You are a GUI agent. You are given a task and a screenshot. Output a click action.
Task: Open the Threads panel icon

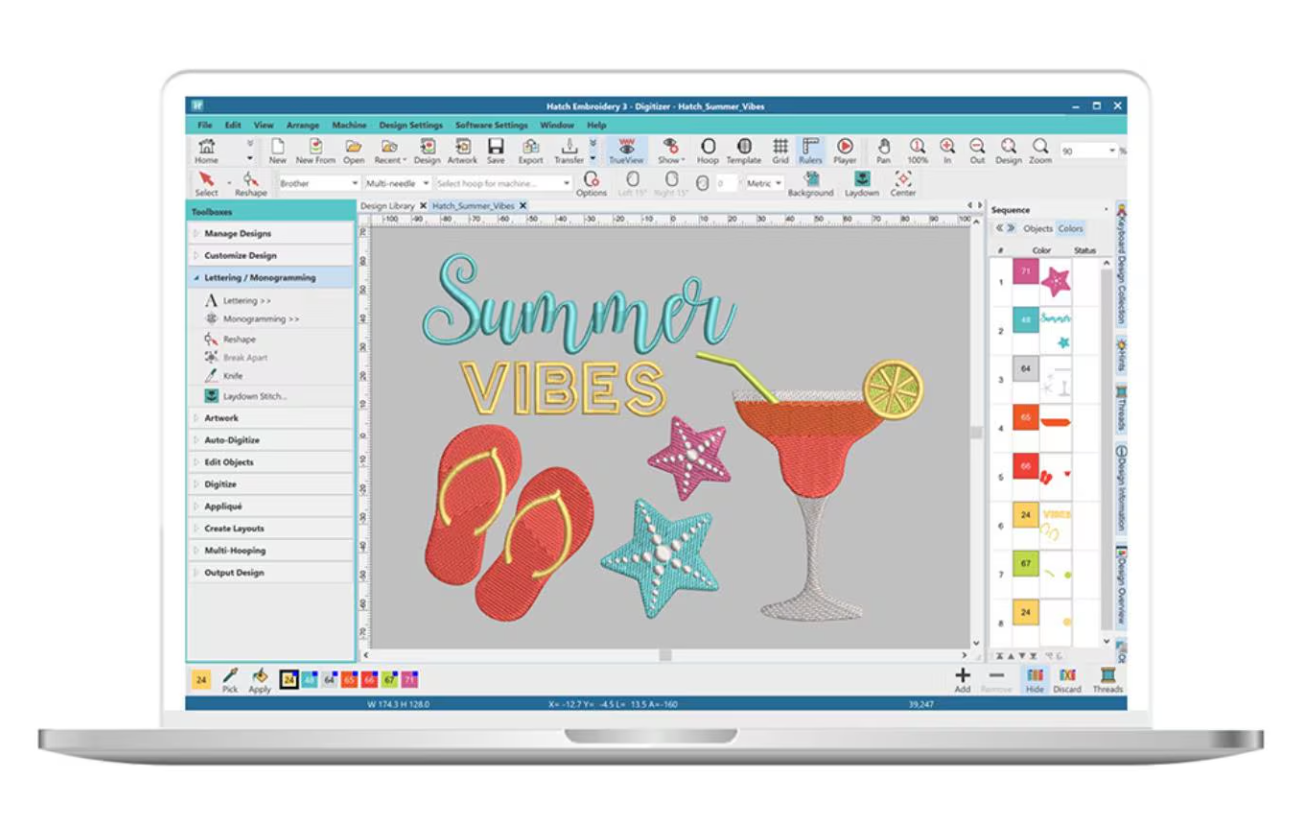coord(1107,679)
